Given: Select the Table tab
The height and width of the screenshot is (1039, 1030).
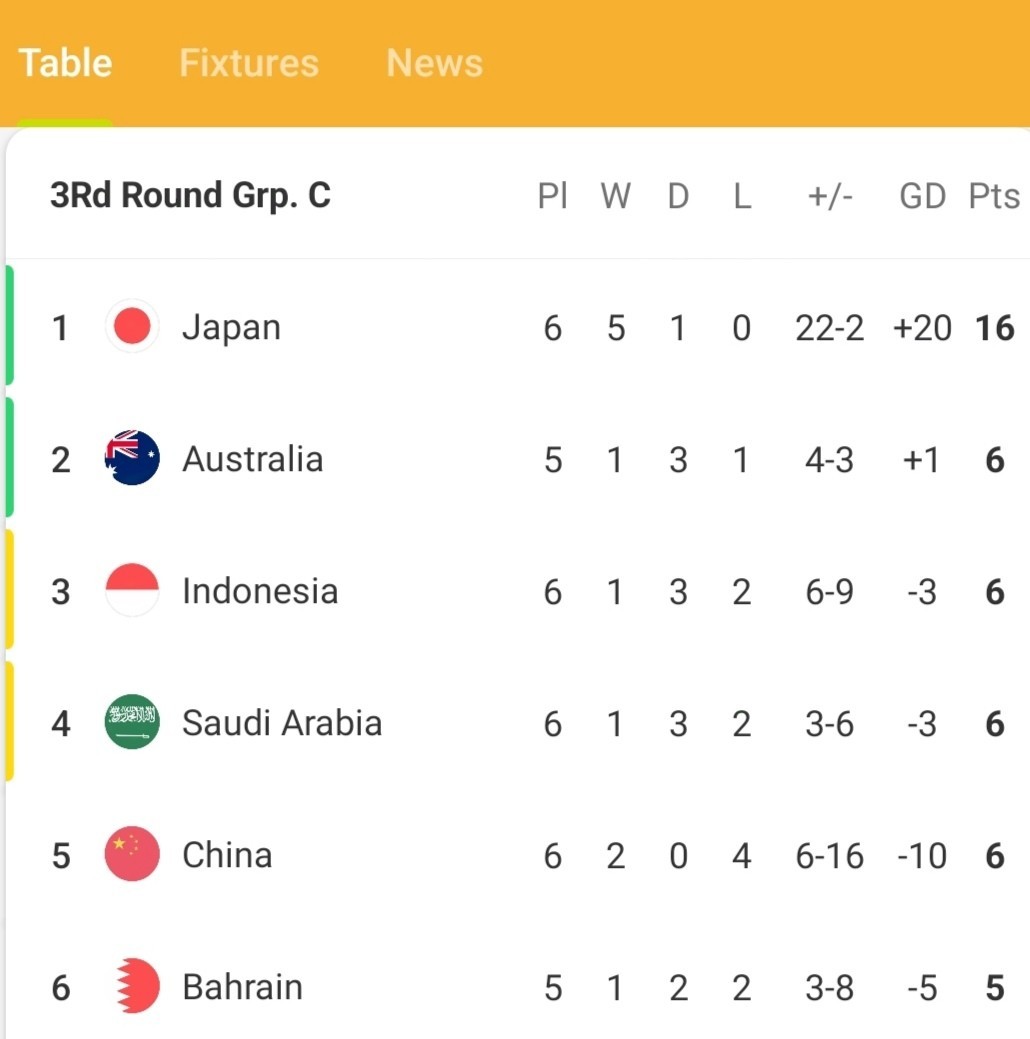Looking at the screenshot, I should click(x=65, y=63).
